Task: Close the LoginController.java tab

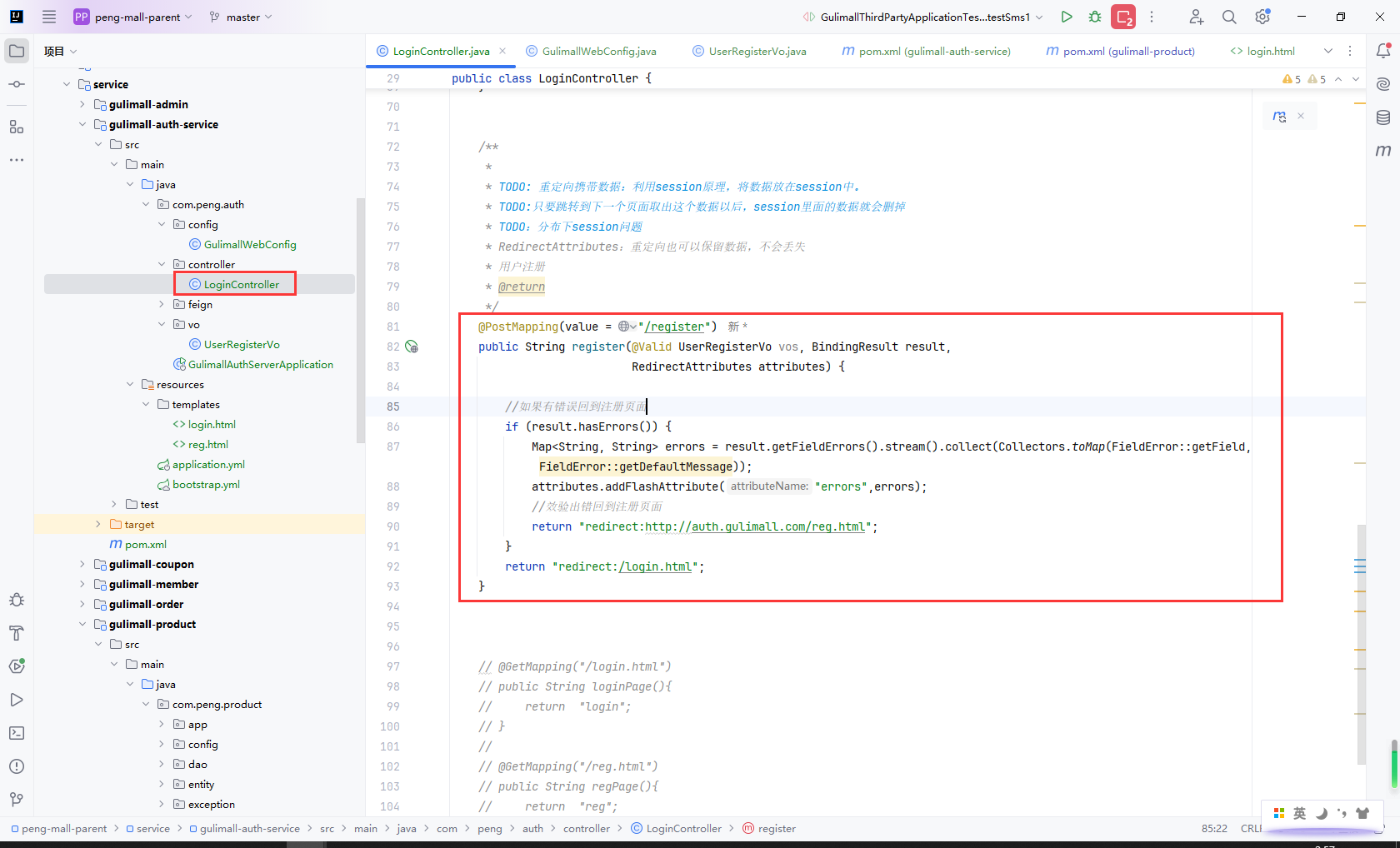Action: (502, 51)
